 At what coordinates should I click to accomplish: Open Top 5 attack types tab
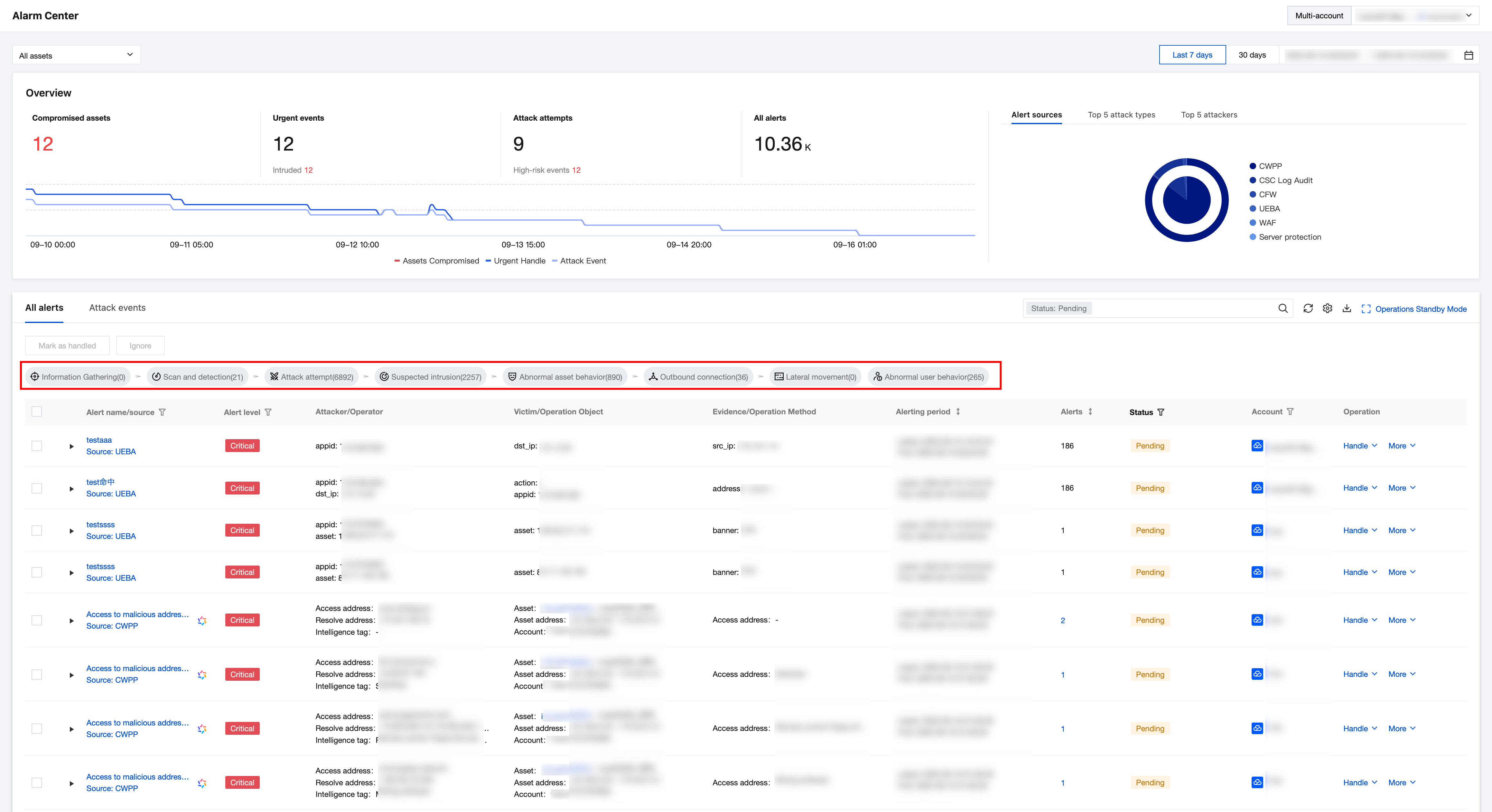1121,115
